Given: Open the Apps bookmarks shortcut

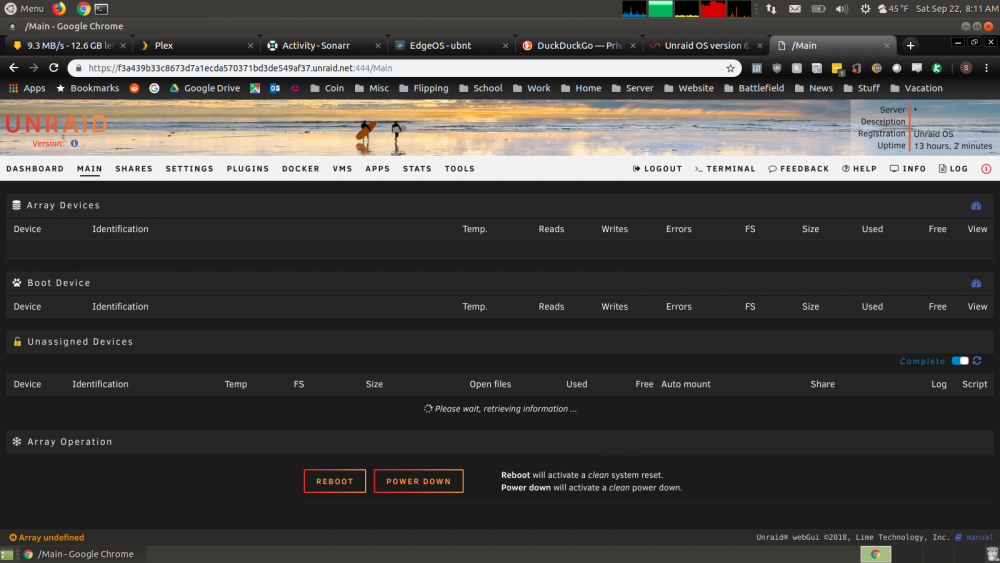Looking at the screenshot, I should tap(27, 88).
